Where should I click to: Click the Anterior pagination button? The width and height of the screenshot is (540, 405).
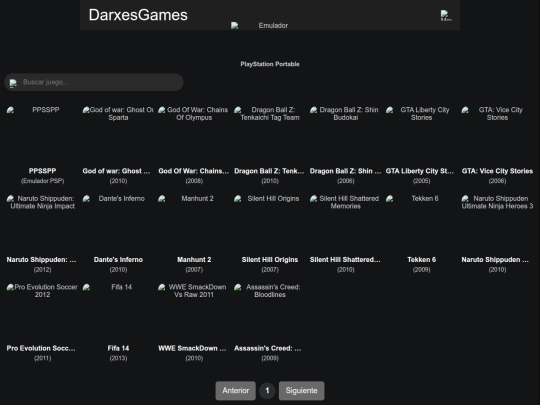coord(236,391)
